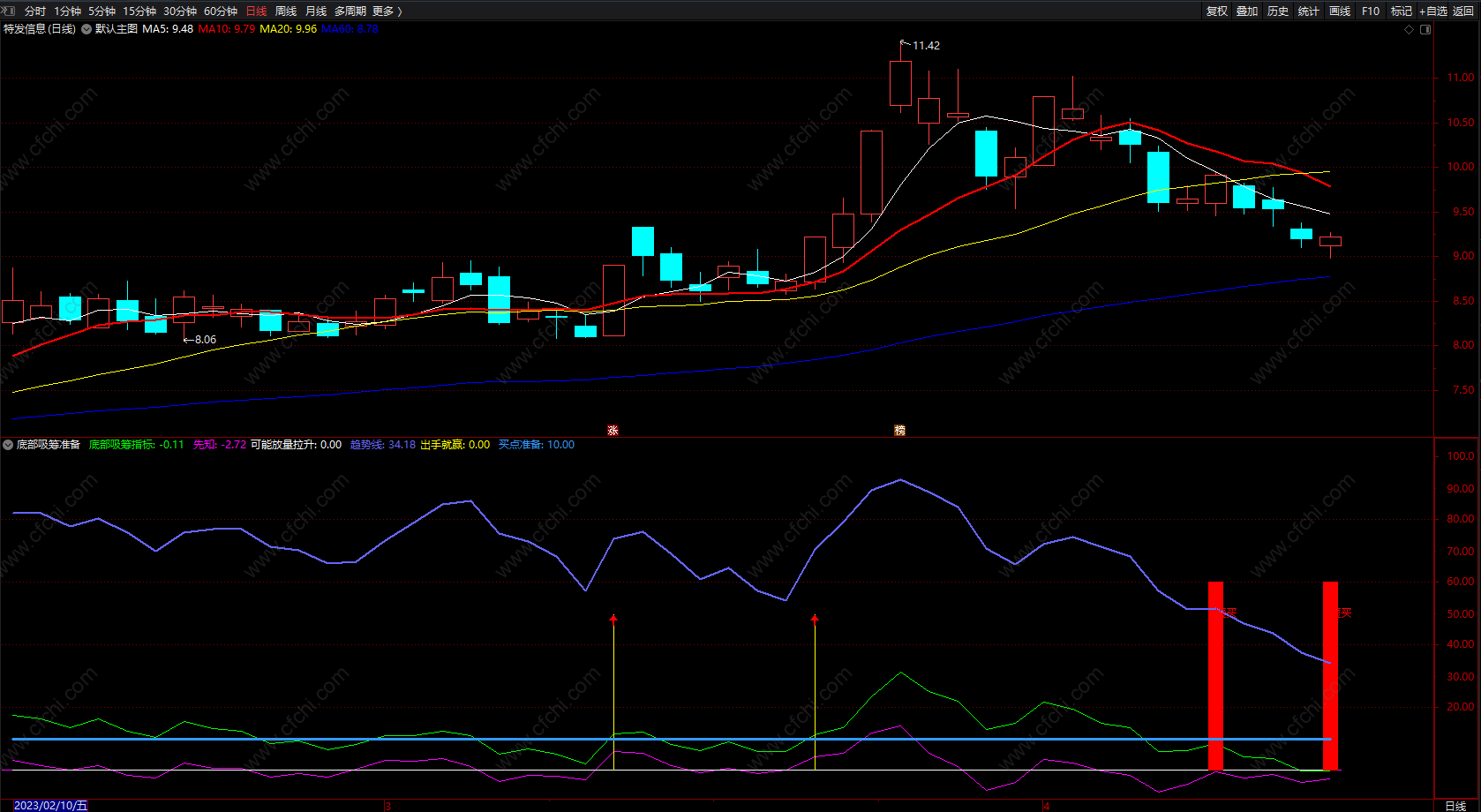Click the 复权 button
The image size is (1481, 812).
pos(1216,11)
